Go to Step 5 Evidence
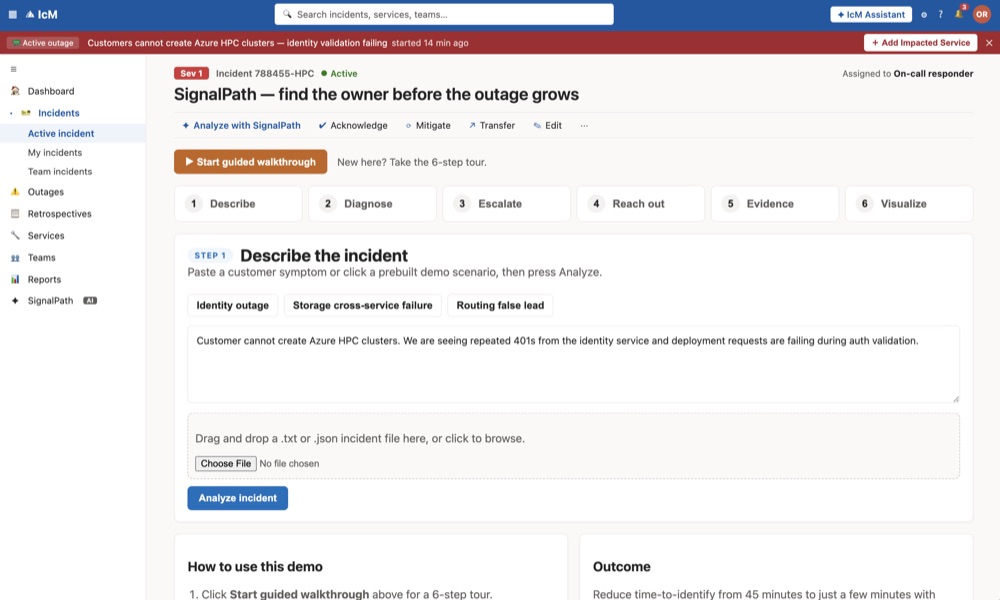 click(775, 203)
